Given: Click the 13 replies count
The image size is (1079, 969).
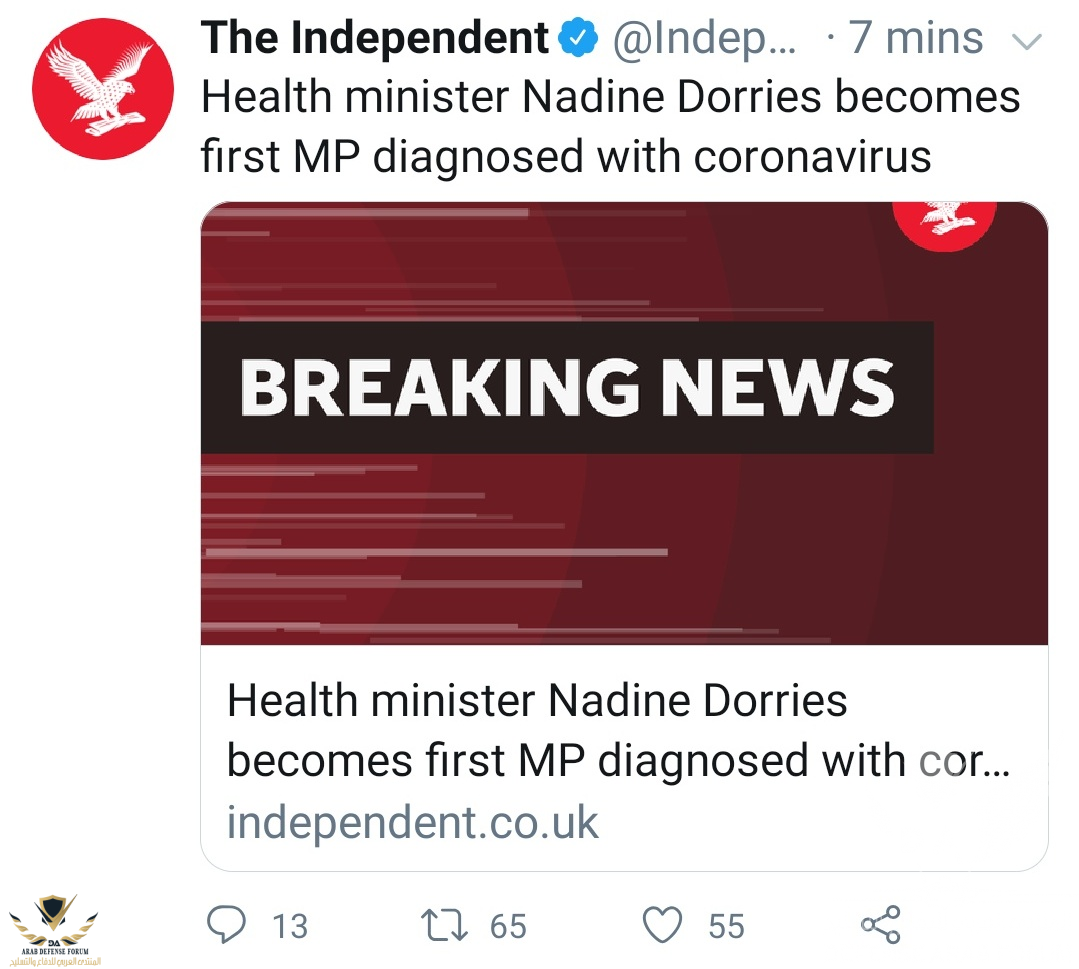Looking at the screenshot, I should click(x=290, y=926).
